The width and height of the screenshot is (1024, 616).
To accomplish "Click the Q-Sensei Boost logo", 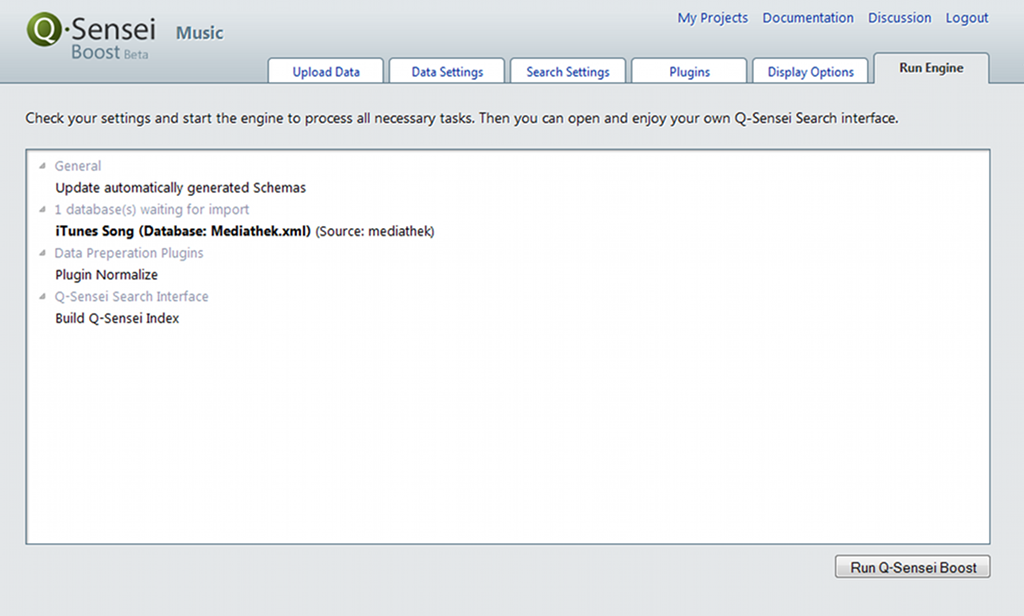I will point(91,37).
